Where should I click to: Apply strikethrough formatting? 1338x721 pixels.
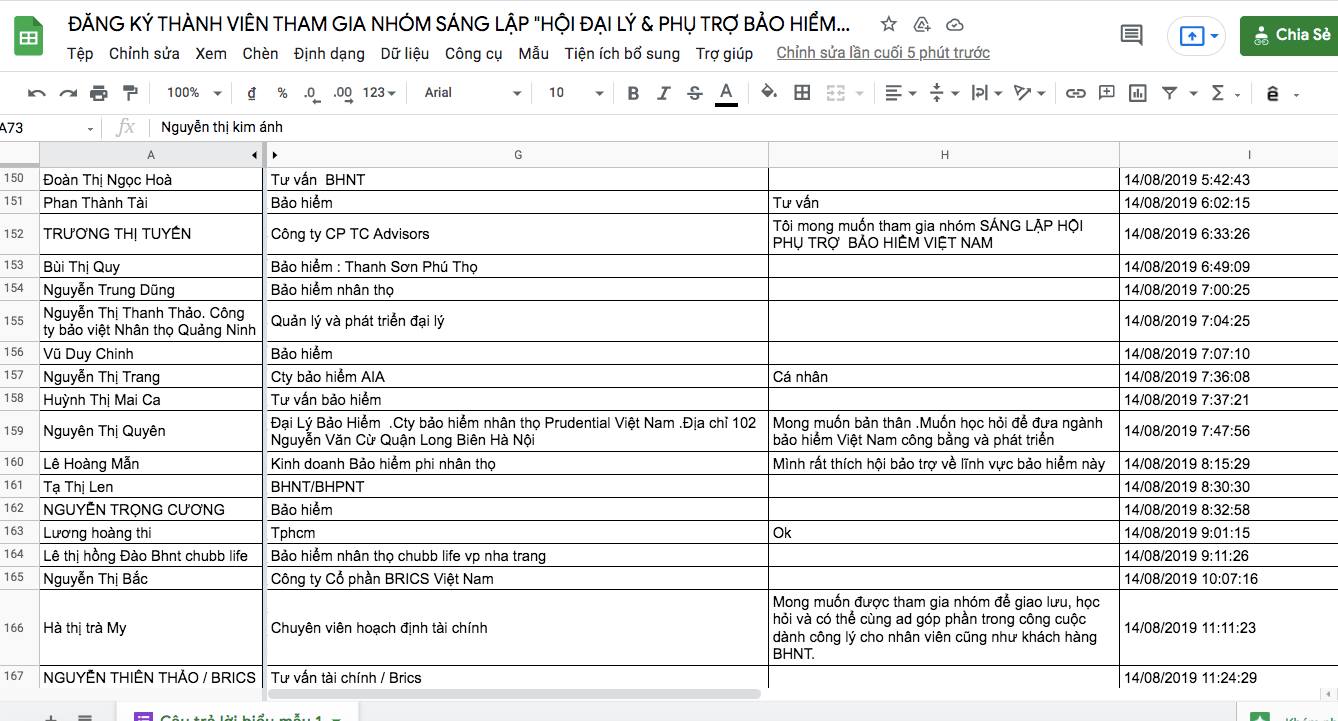[x=695, y=93]
